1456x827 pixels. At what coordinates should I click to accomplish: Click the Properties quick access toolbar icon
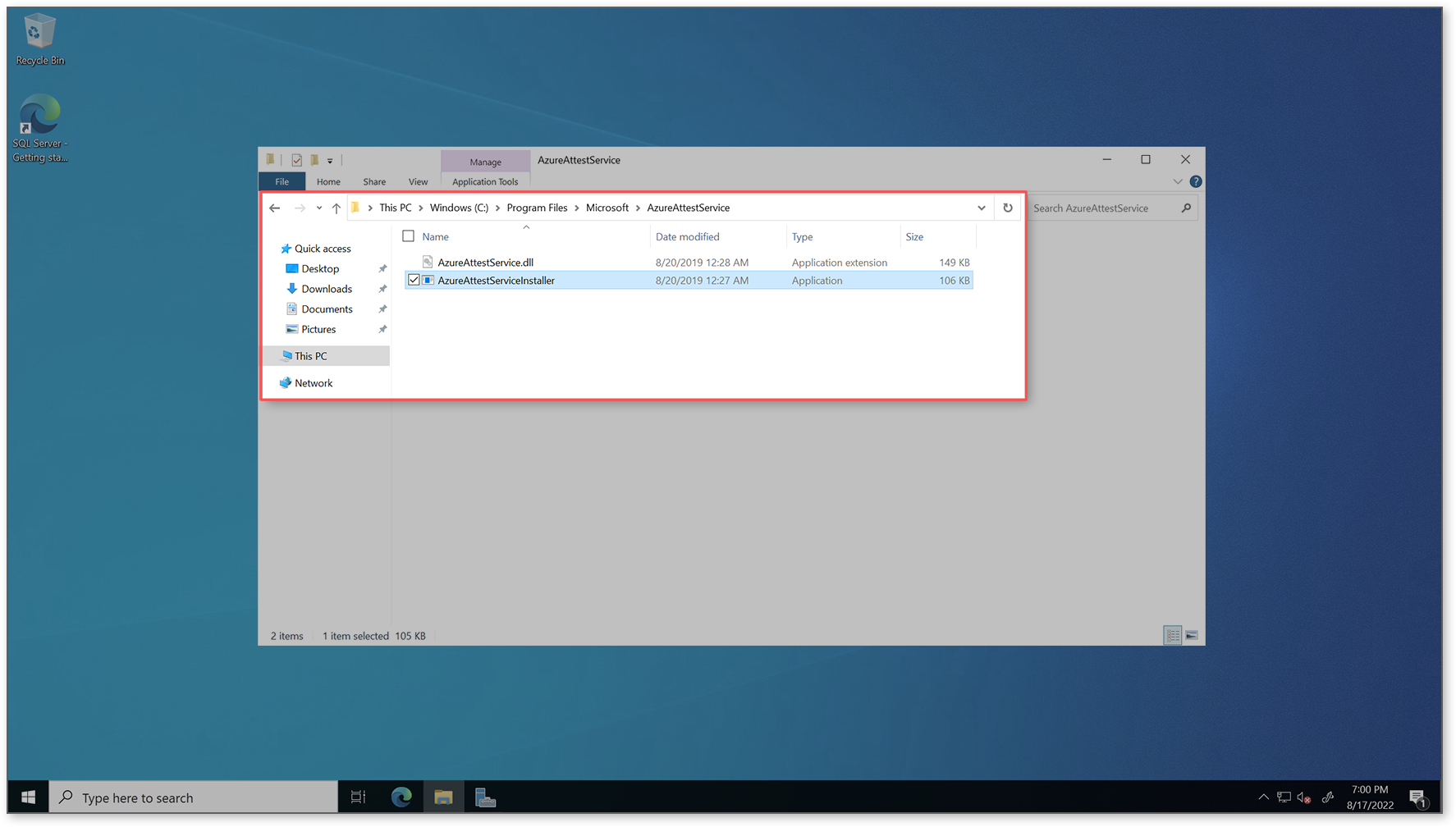point(296,160)
